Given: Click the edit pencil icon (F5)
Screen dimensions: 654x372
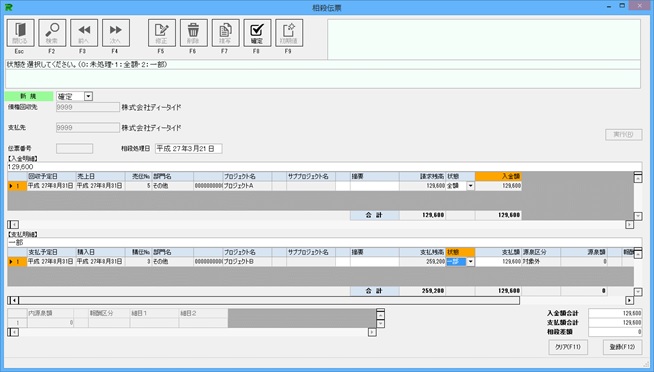Looking at the screenshot, I should [162, 33].
